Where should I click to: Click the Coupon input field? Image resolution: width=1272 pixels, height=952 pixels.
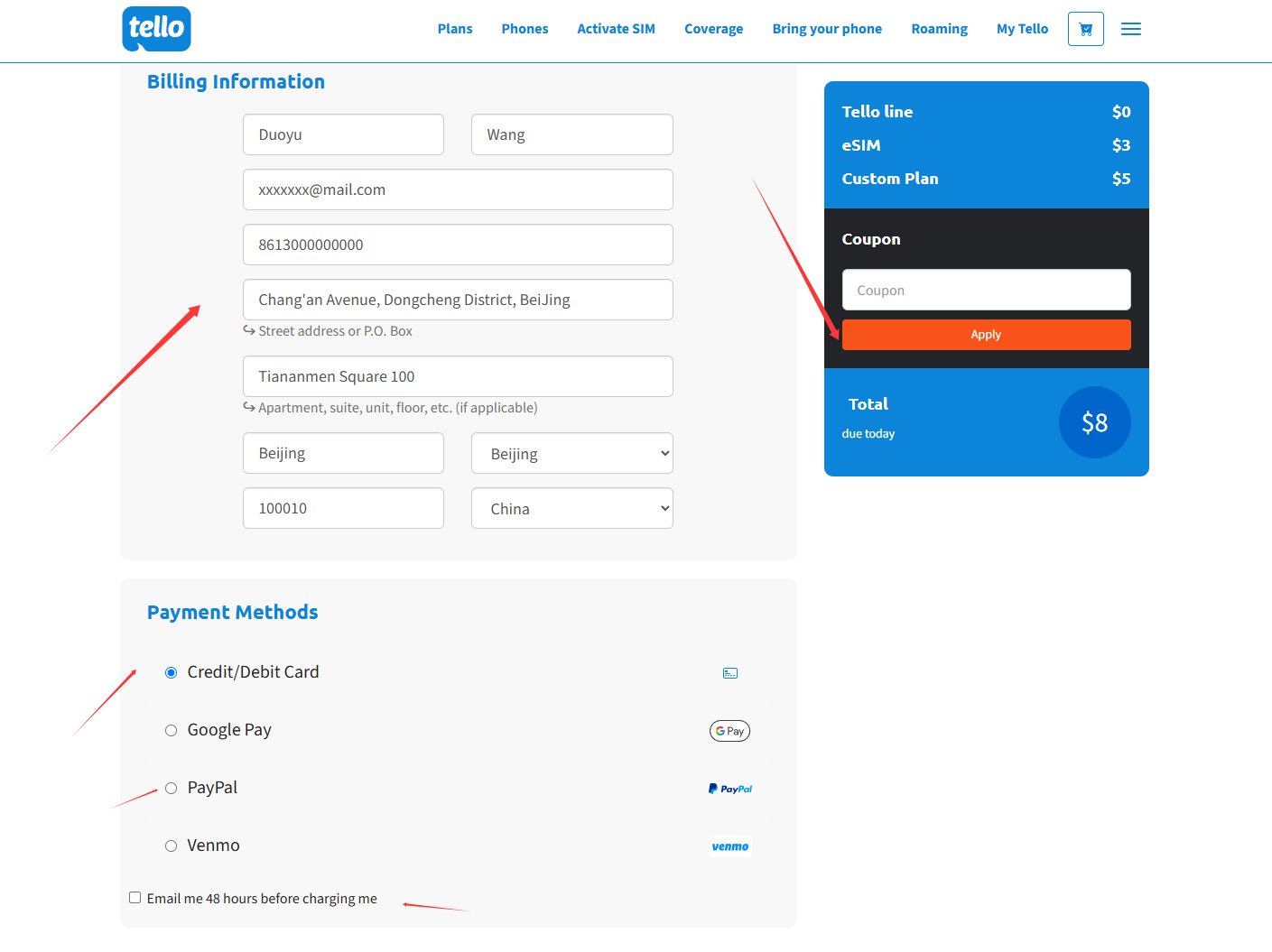pyautogui.click(x=986, y=291)
